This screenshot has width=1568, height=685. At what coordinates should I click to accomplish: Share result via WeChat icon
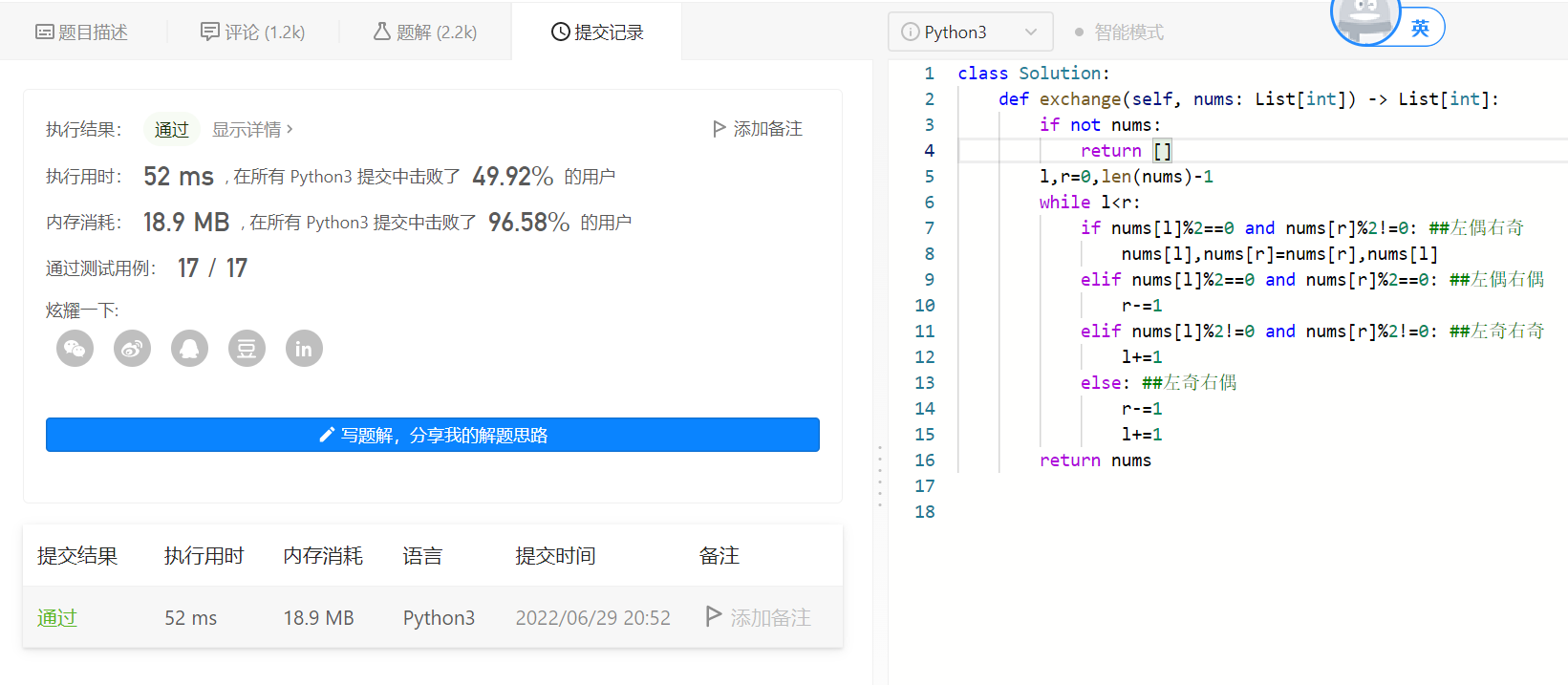click(75, 349)
